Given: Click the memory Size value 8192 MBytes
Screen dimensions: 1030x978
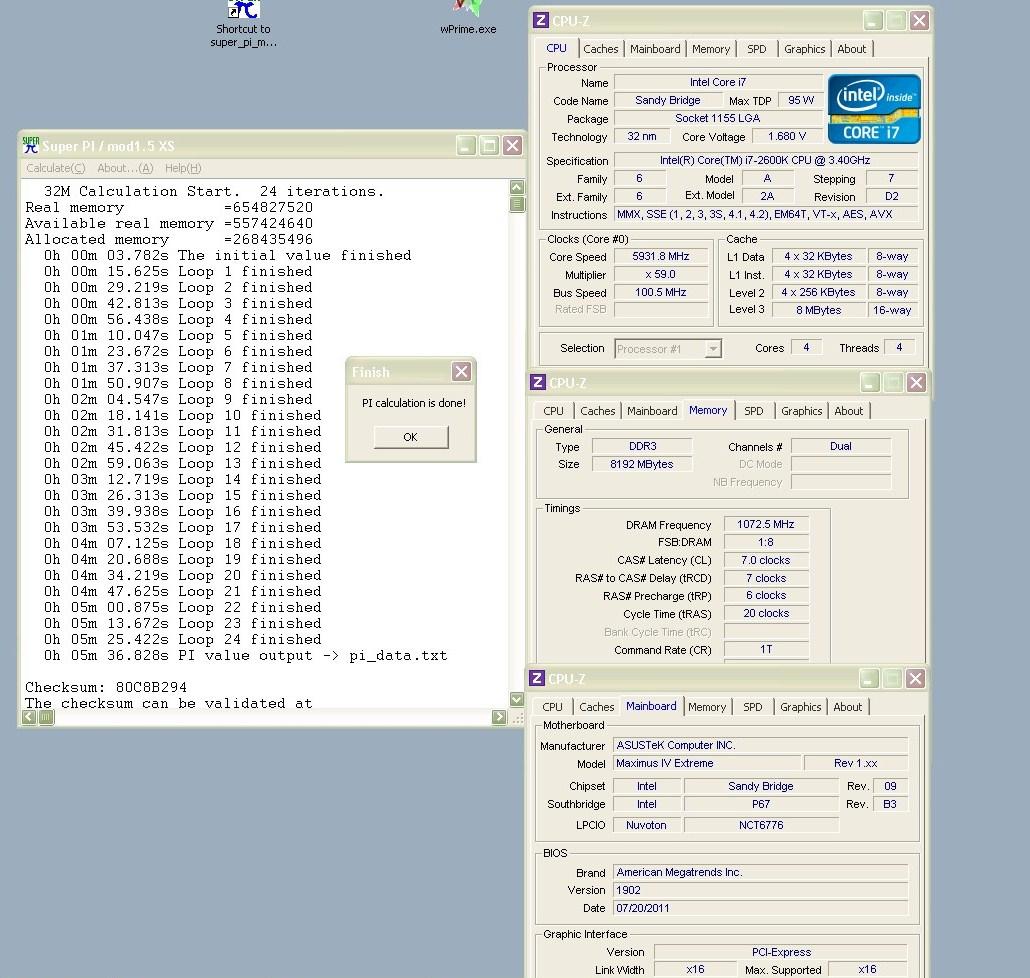Looking at the screenshot, I should 642,464.
